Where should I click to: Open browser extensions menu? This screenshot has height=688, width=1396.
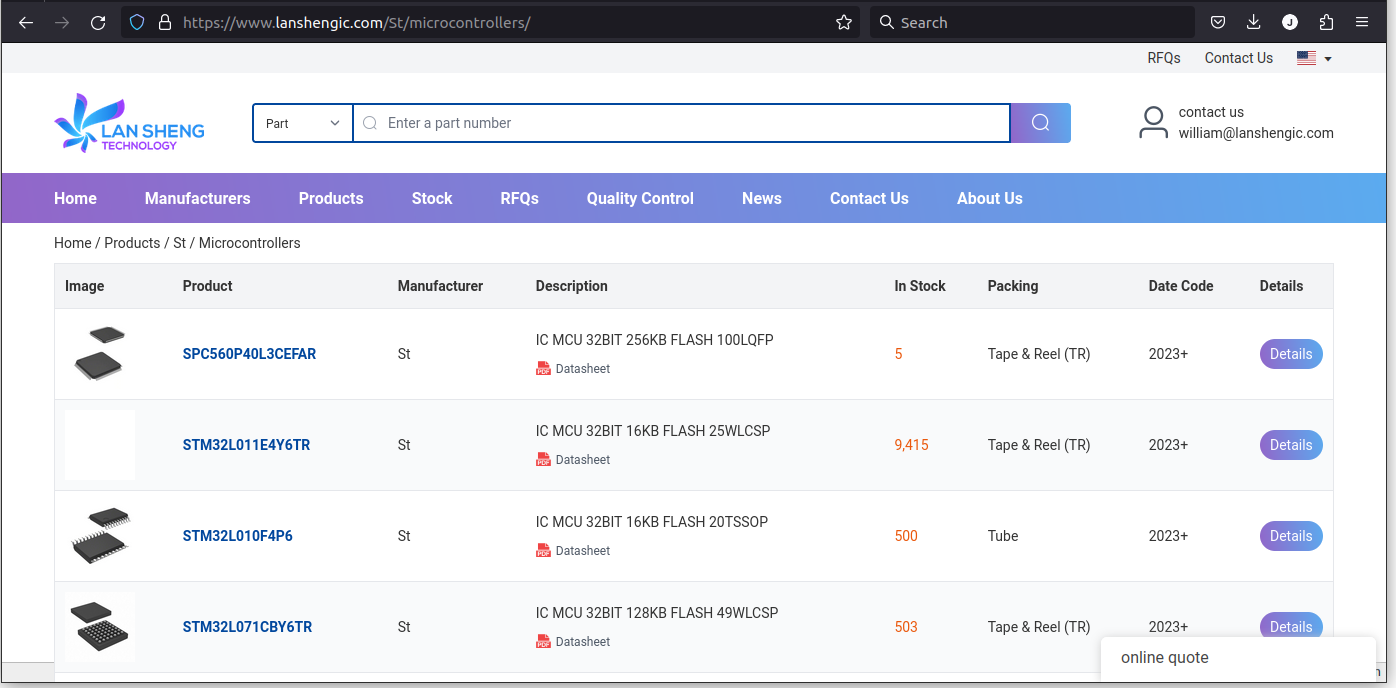[x=1326, y=22]
